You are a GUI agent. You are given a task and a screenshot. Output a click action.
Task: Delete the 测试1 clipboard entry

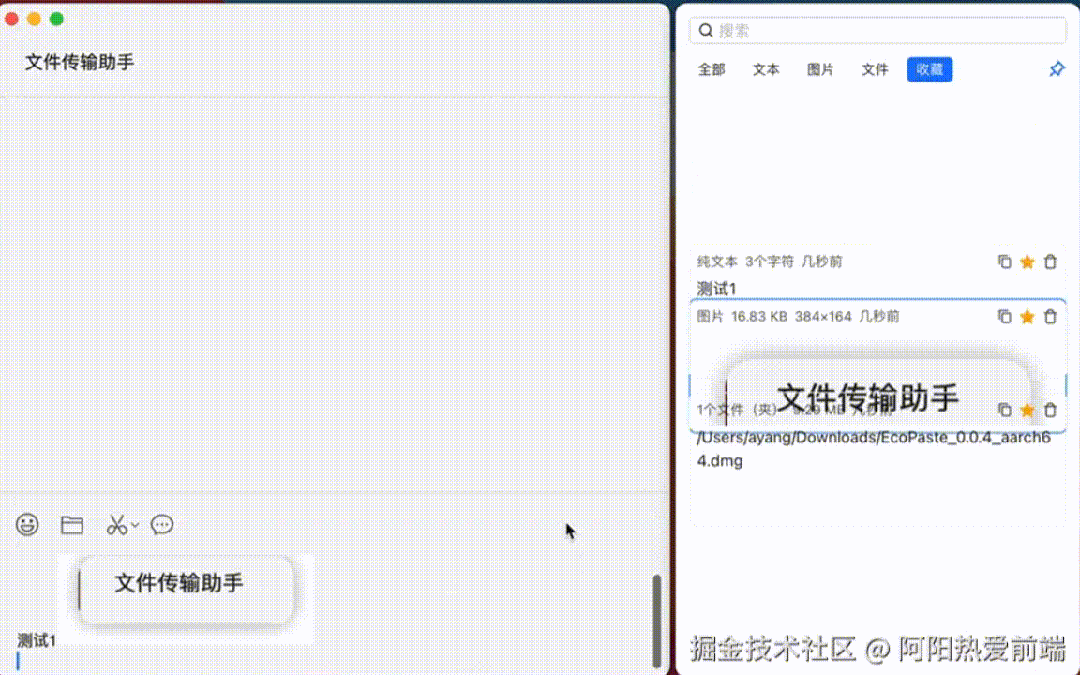[x=1050, y=262]
